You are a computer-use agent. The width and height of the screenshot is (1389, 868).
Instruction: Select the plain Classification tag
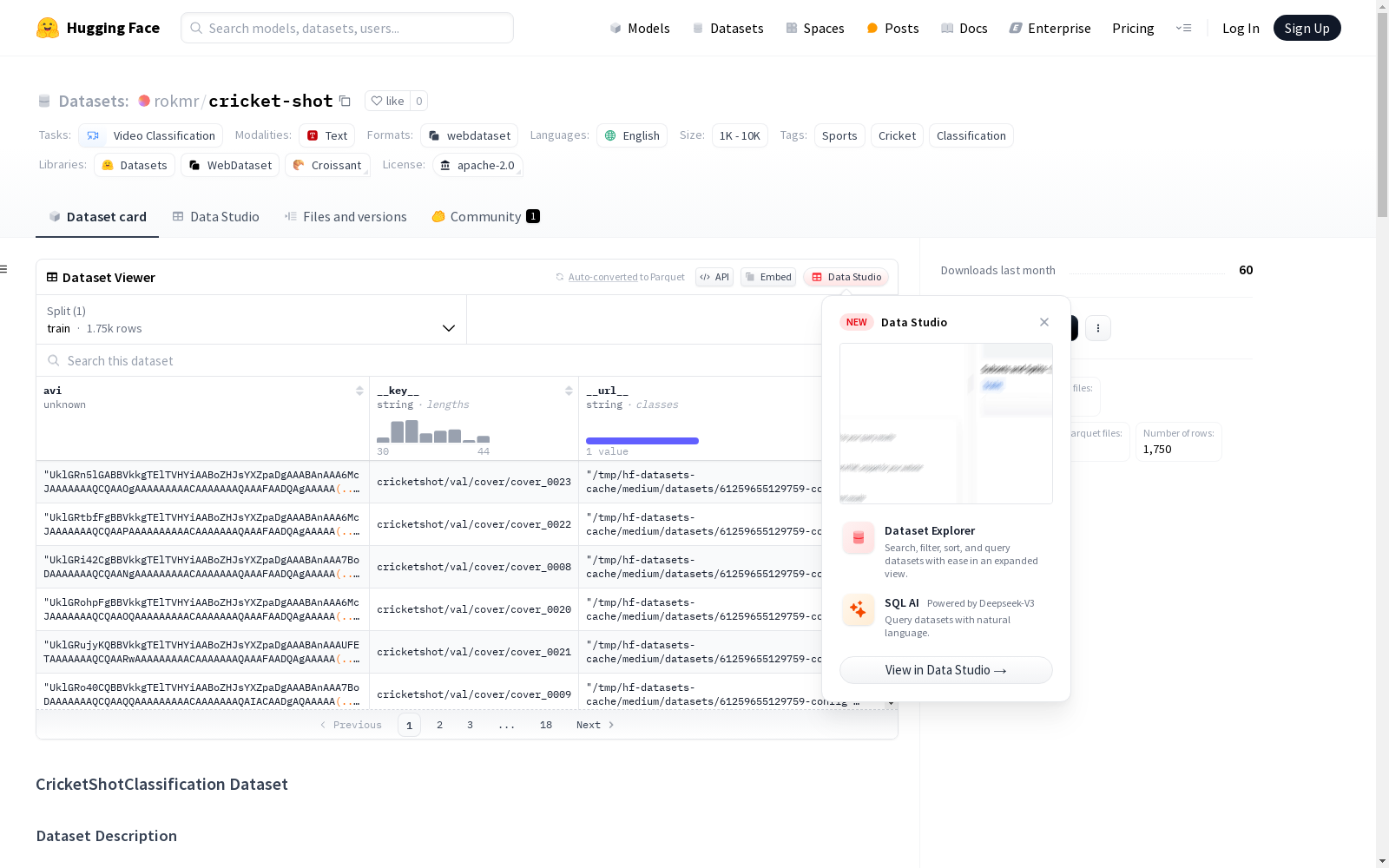971,135
